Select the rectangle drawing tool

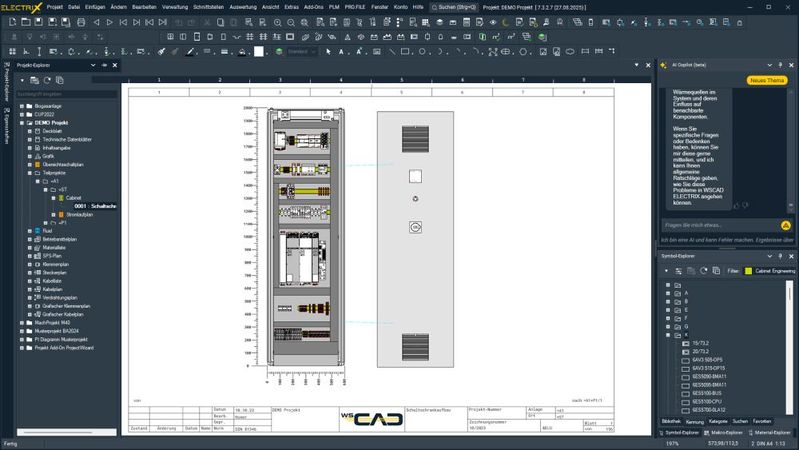coord(405,51)
